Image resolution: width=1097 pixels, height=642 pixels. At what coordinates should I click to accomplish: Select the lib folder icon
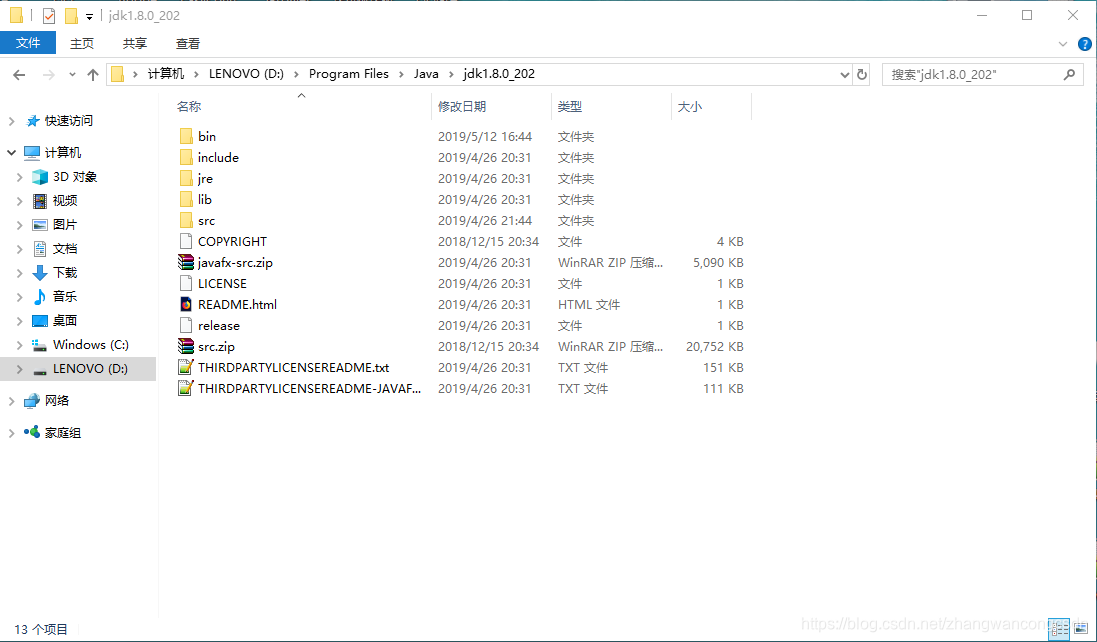tap(186, 199)
